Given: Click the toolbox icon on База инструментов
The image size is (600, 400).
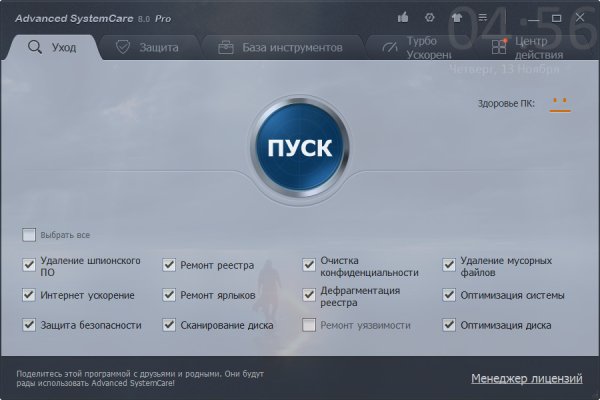Looking at the screenshot, I should point(226,47).
